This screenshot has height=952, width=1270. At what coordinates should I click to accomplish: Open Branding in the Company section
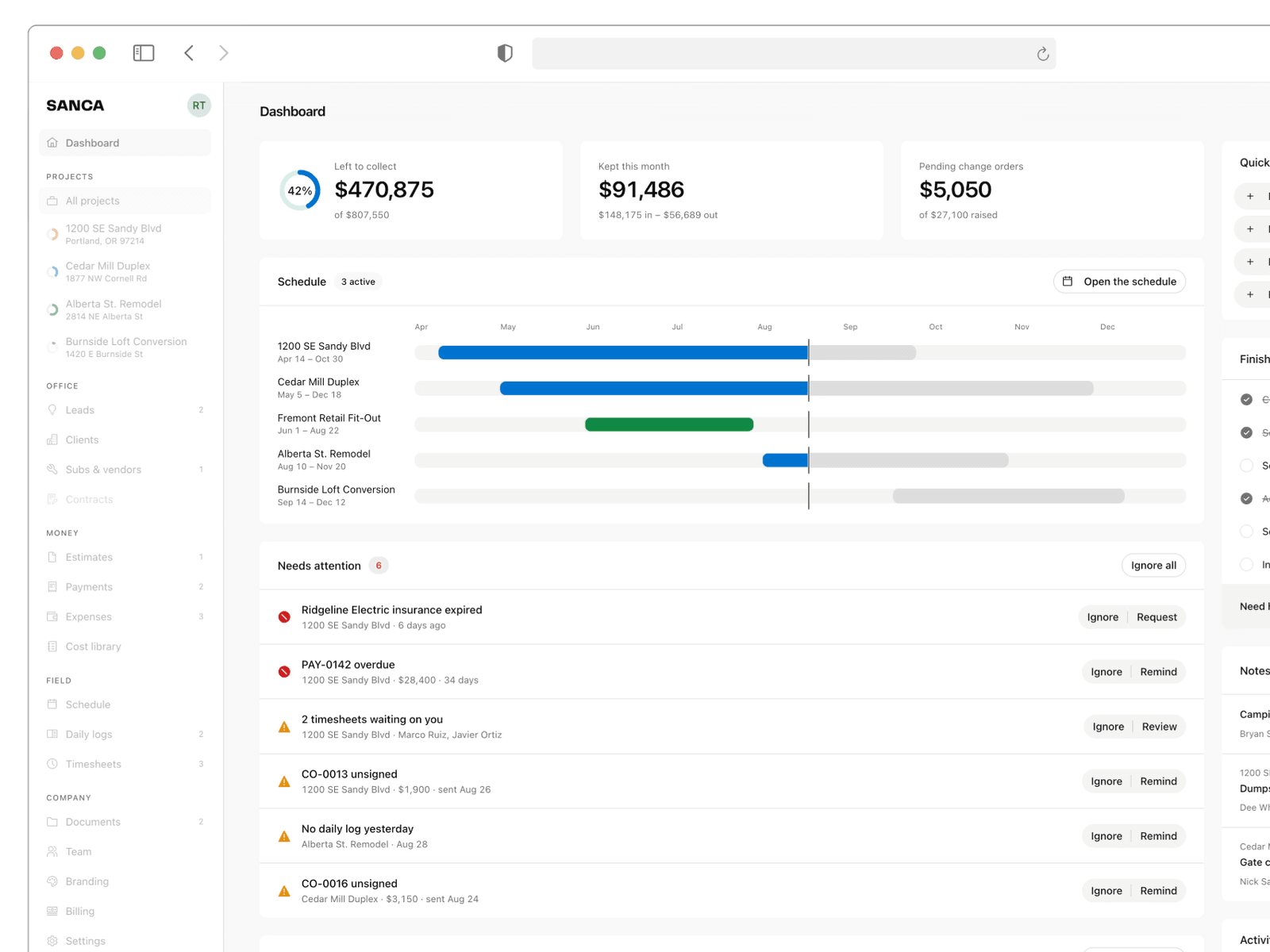click(x=125, y=881)
